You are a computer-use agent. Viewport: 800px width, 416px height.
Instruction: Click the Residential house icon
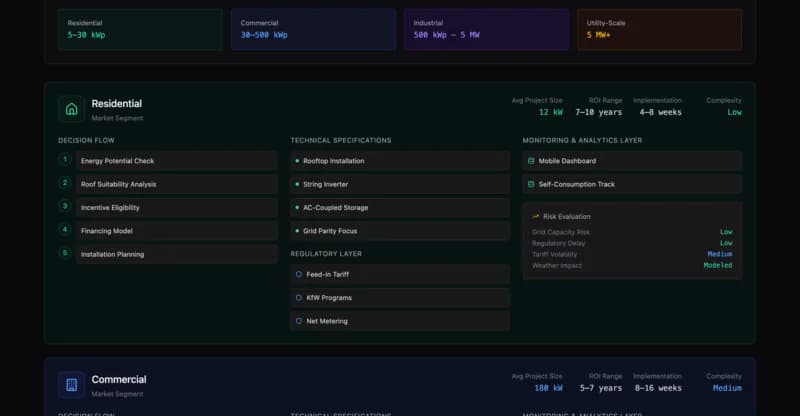(x=71, y=109)
